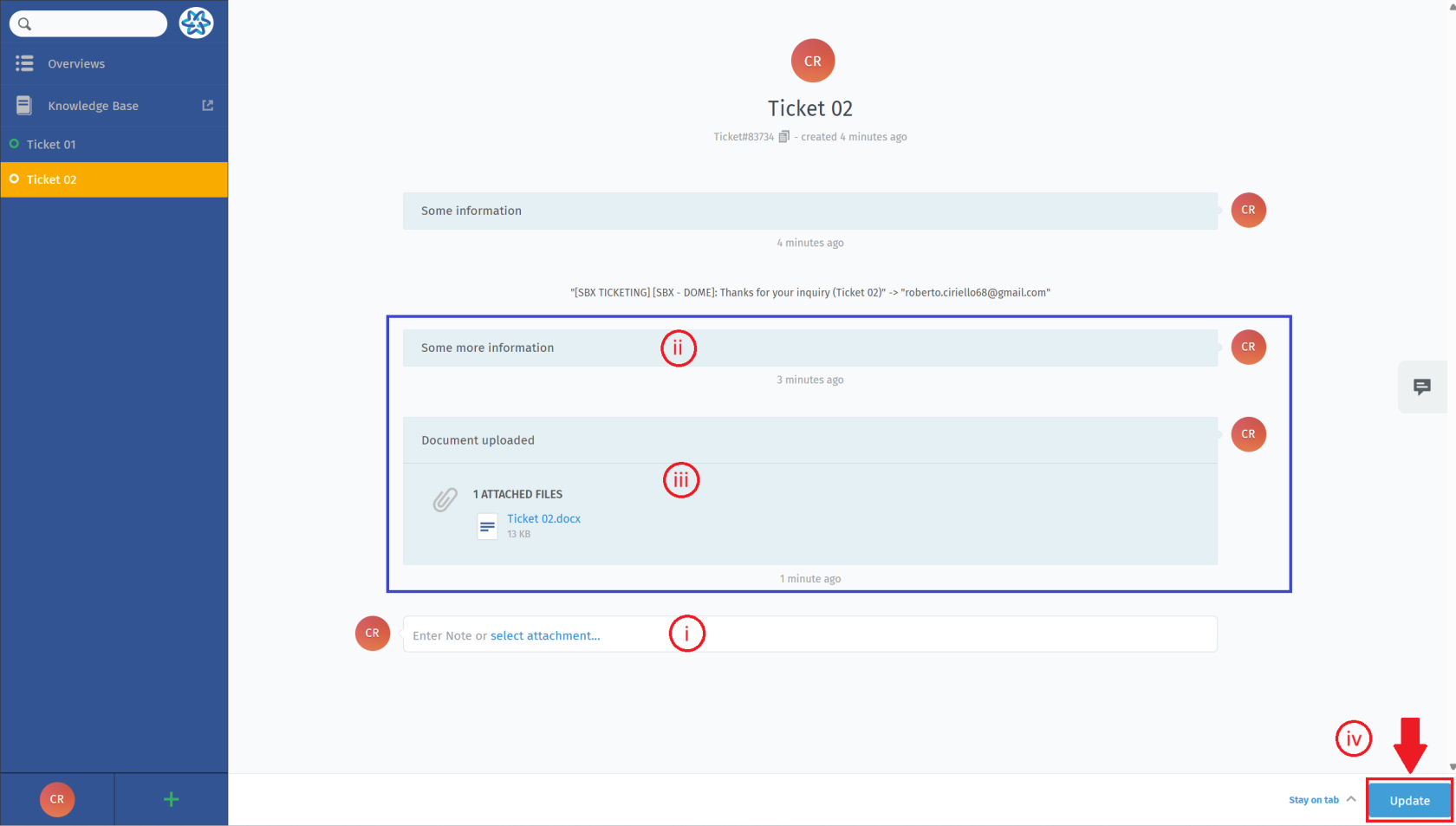Click the search magnifier icon
Viewport: 1456px width, 826px height.
[x=24, y=23]
